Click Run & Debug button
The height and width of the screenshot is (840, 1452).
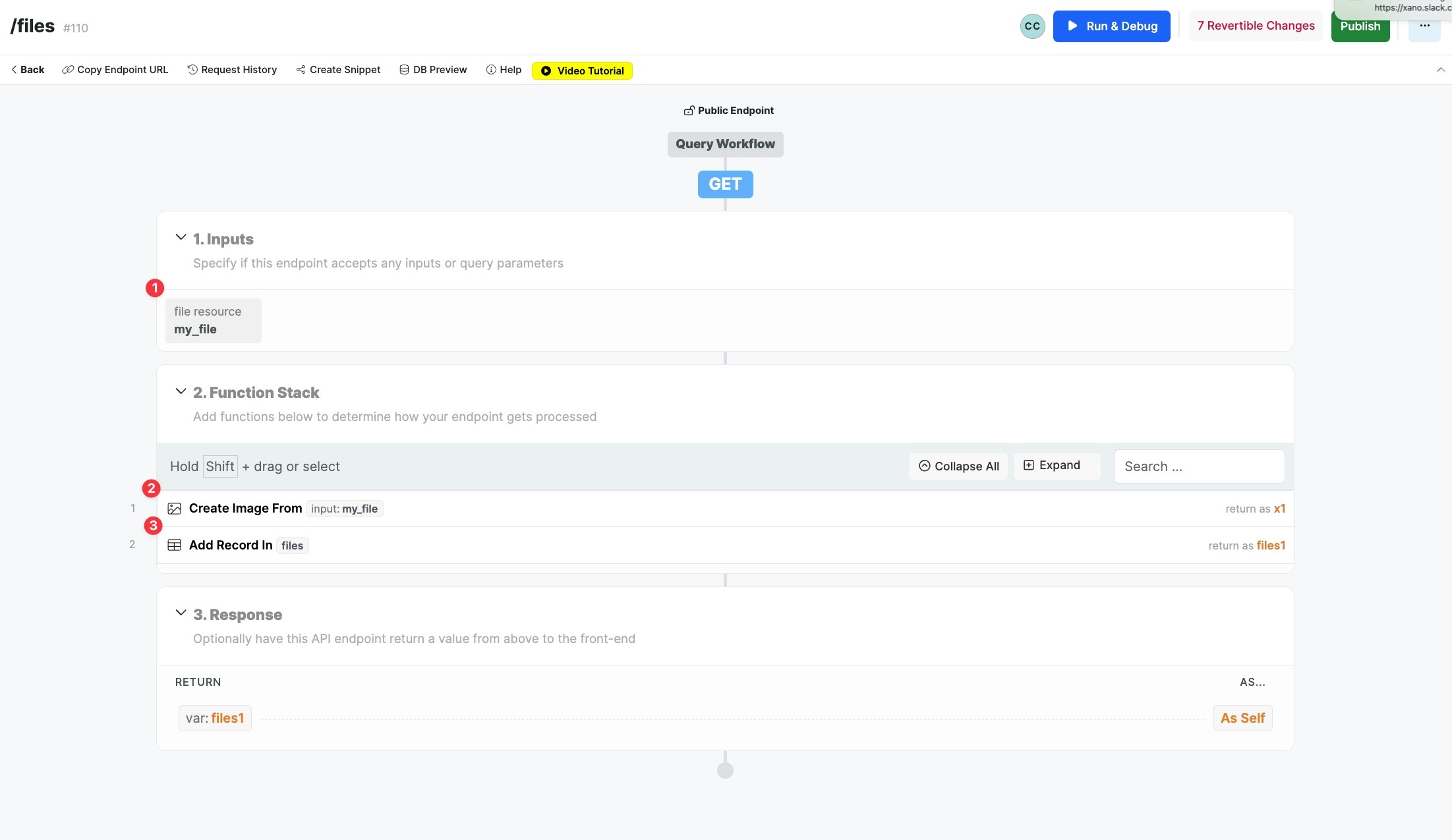(x=1111, y=26)
